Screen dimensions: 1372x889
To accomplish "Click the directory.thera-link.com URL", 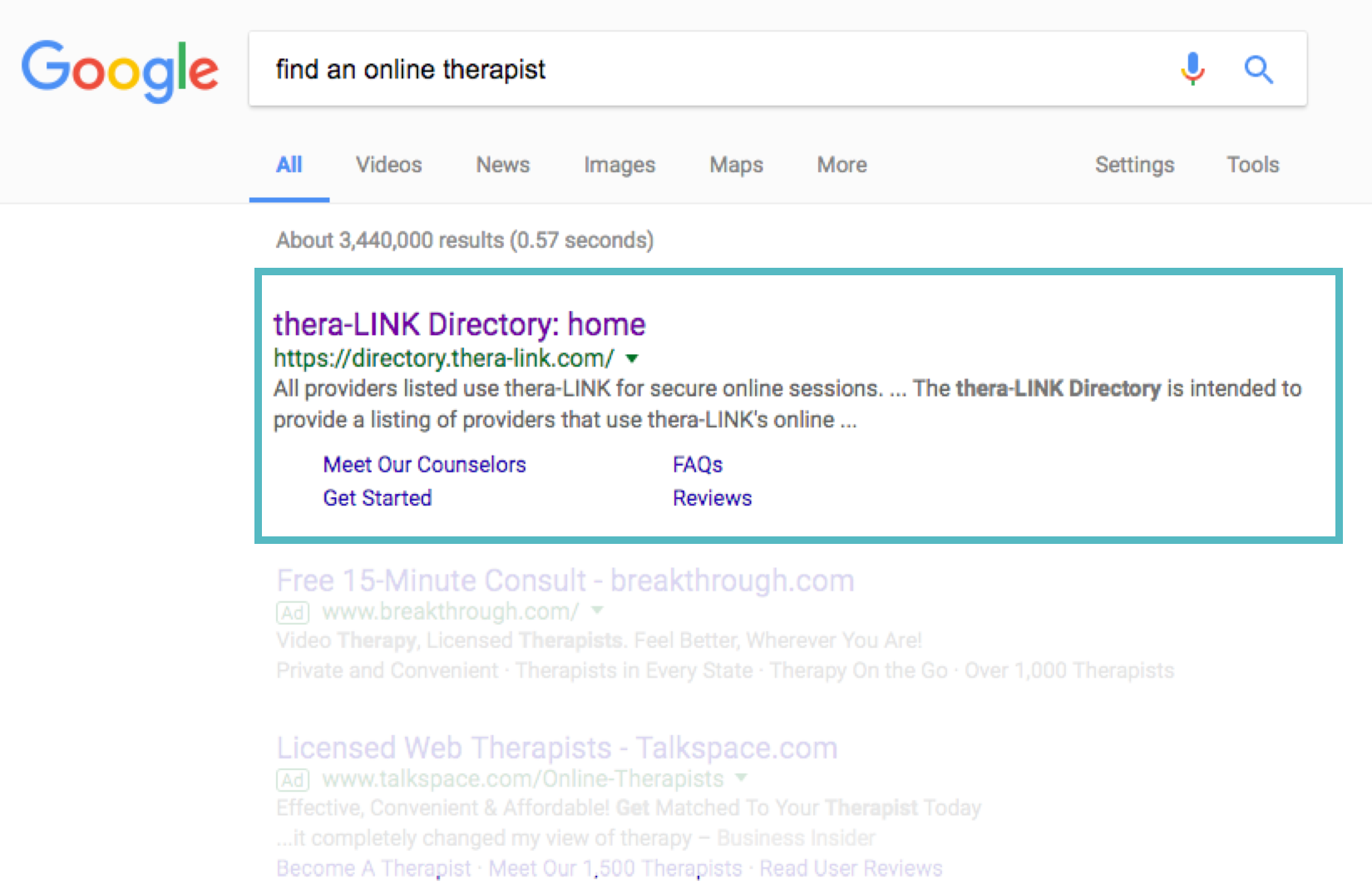I will pos(444,358).
